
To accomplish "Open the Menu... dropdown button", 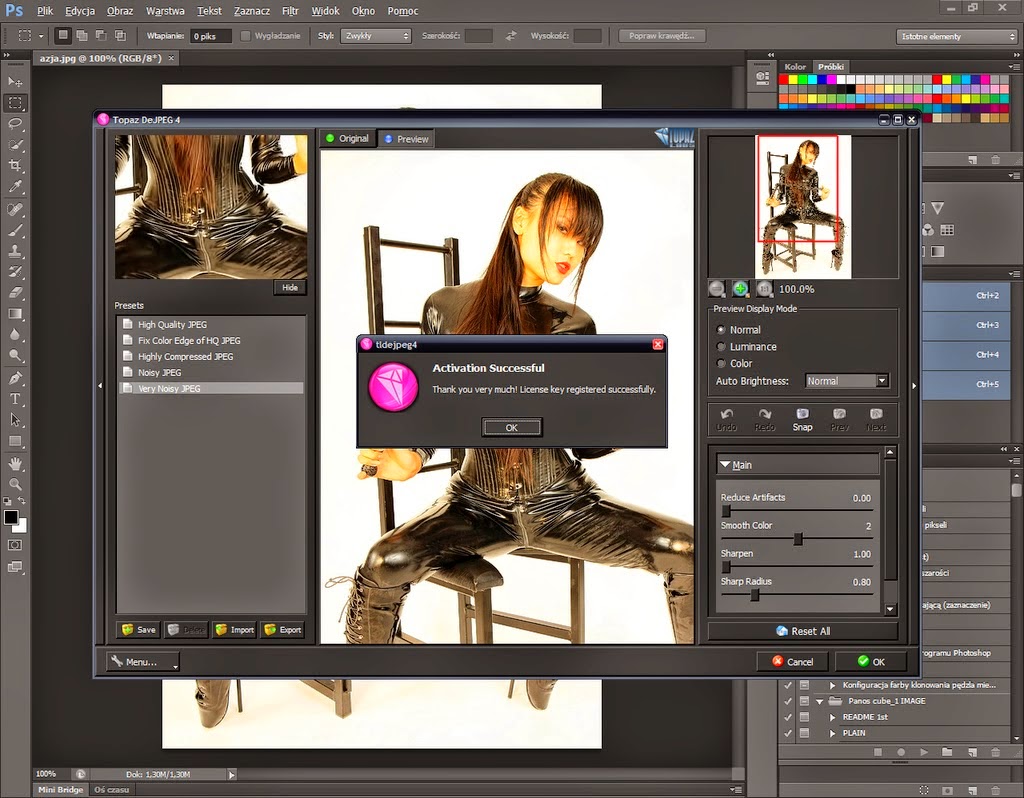I will (143, 662).
